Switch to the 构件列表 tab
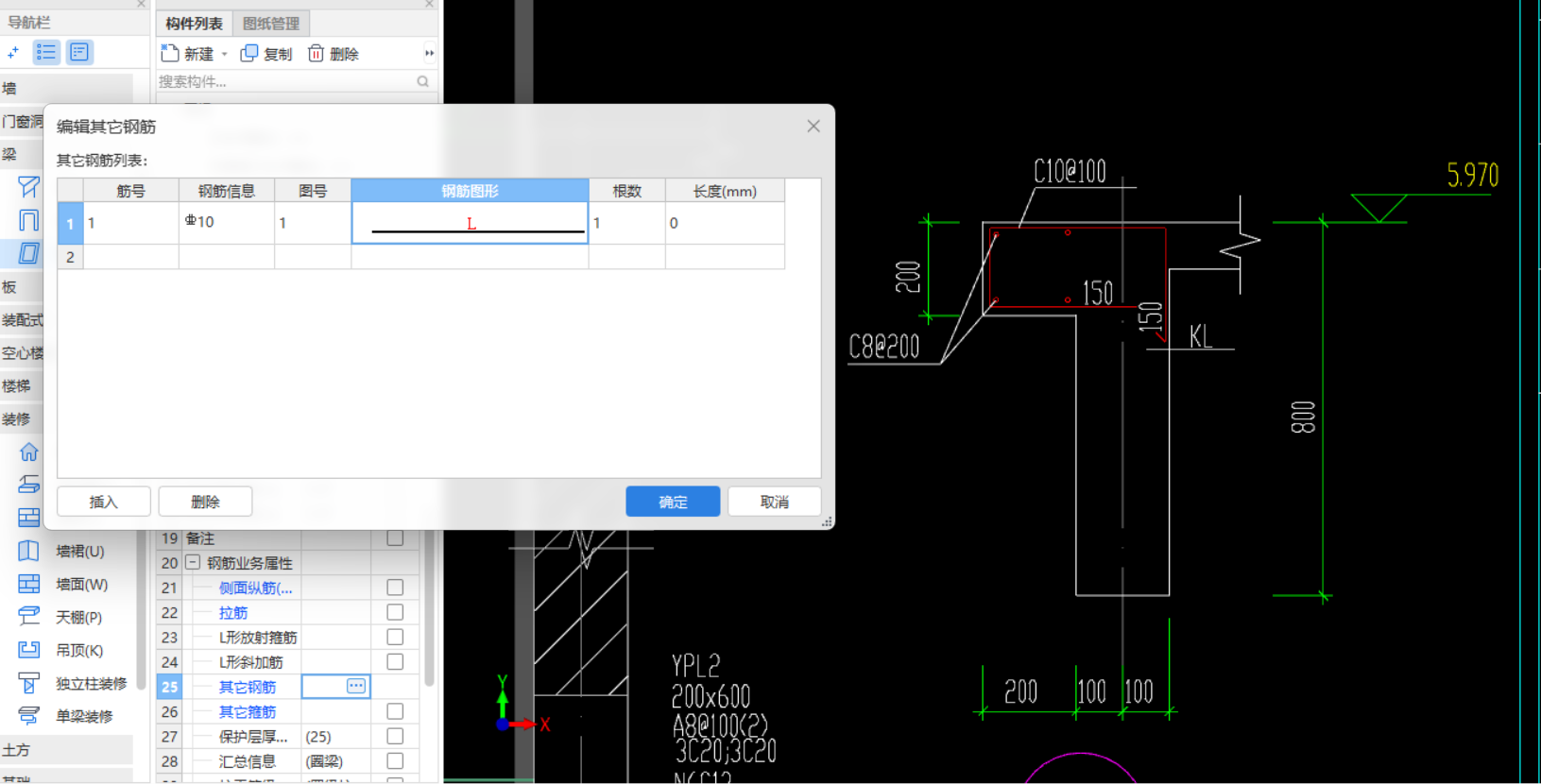The image size is (1541, 784). click(x=194, y=24)
